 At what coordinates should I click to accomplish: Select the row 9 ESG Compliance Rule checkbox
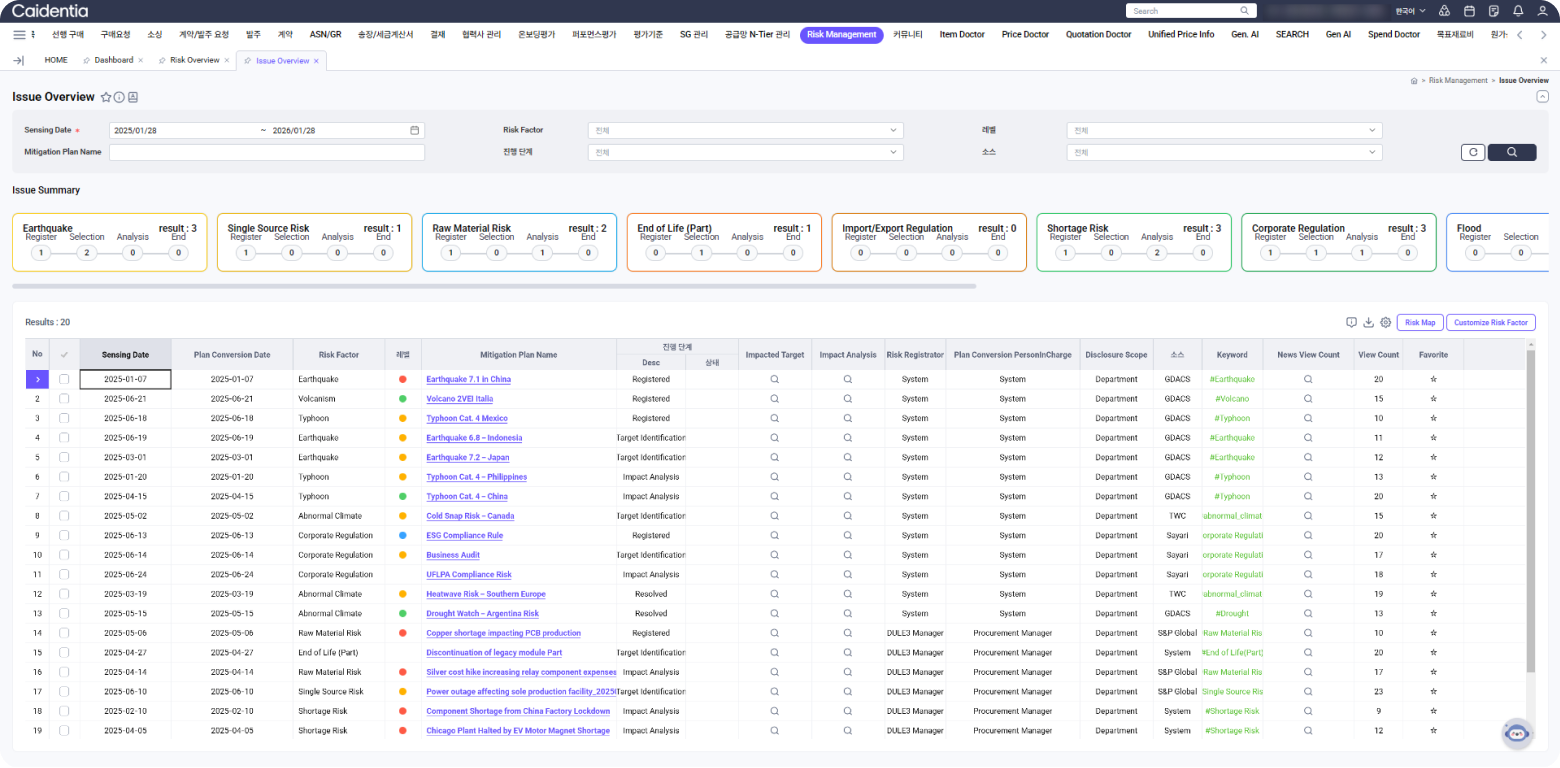[64, 535]
